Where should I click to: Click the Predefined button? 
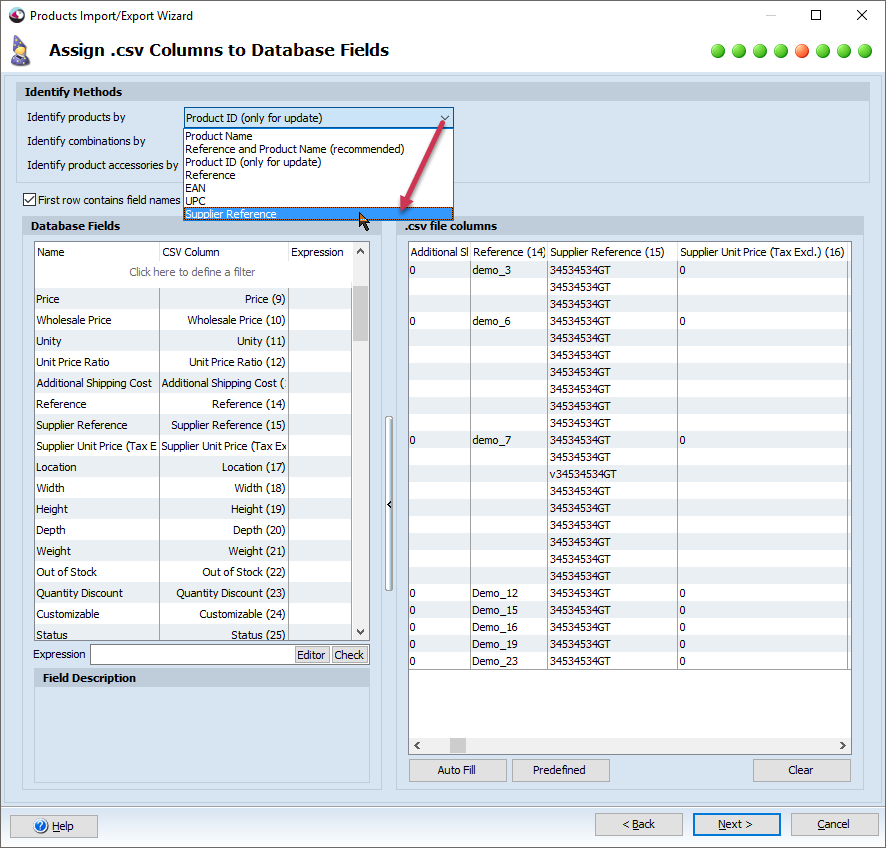(560, 770)
